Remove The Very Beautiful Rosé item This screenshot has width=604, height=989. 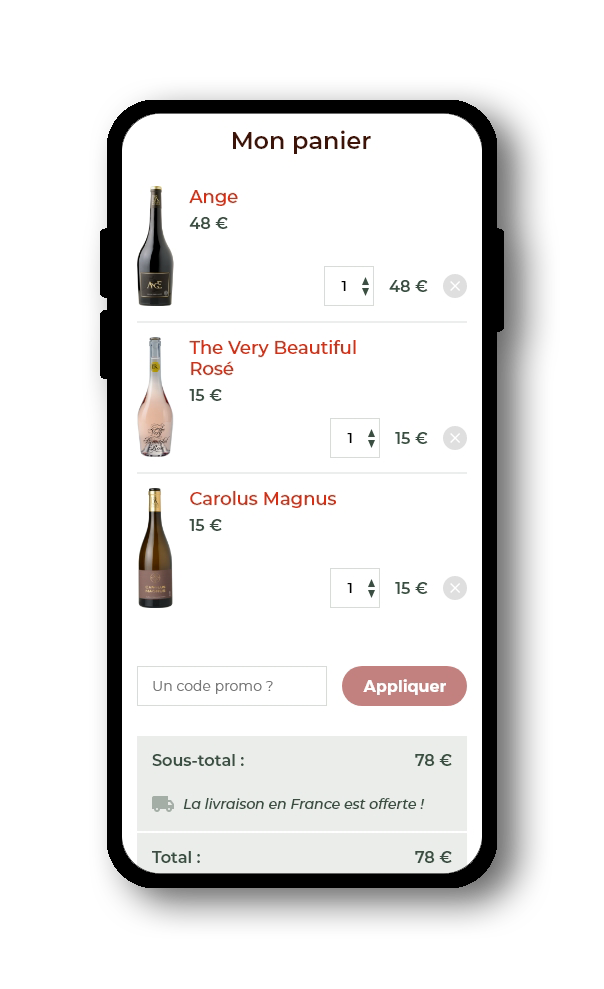point(455,438)
